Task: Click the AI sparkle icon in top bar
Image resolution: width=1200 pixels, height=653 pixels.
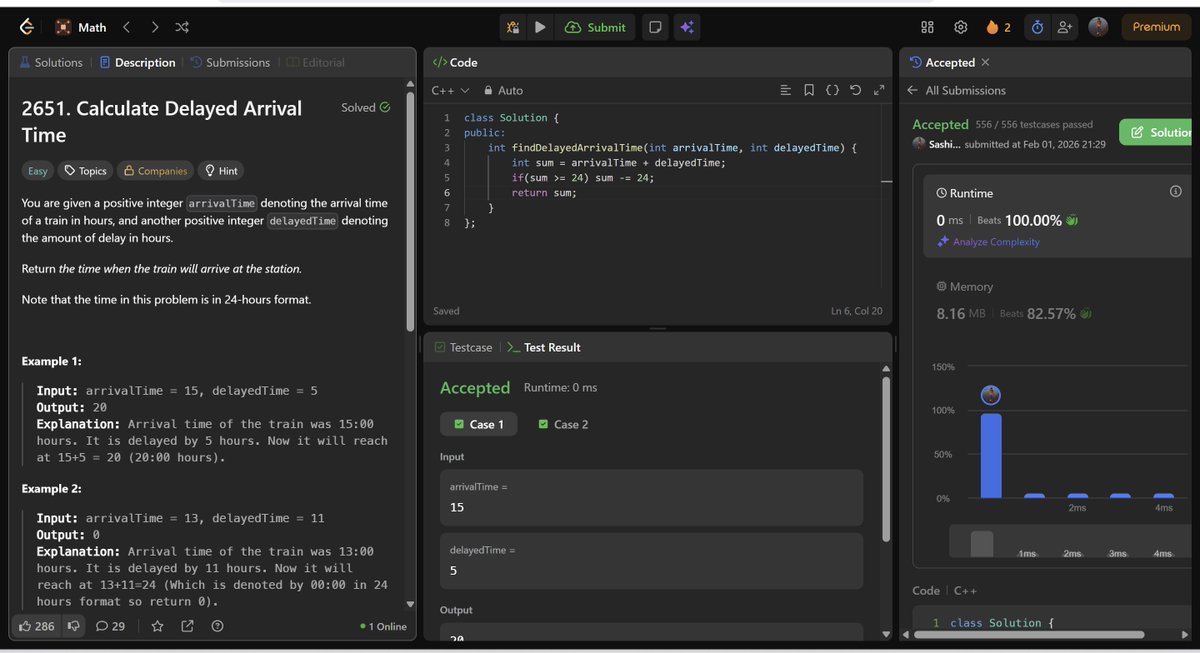Action: tap(686, 27)
